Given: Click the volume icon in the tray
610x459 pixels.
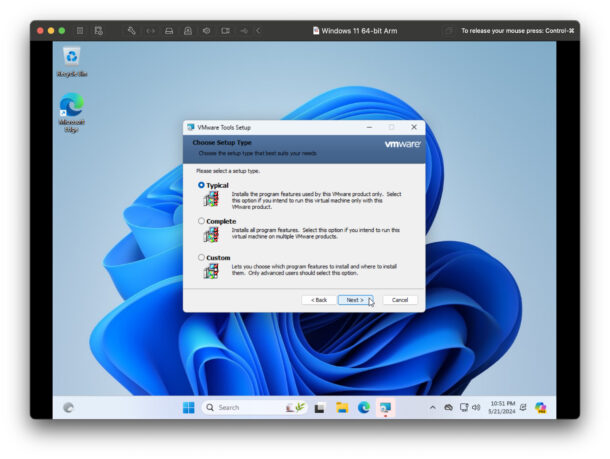Looking at the screenshot, I should pyautogui.click(x=476, y=408).
